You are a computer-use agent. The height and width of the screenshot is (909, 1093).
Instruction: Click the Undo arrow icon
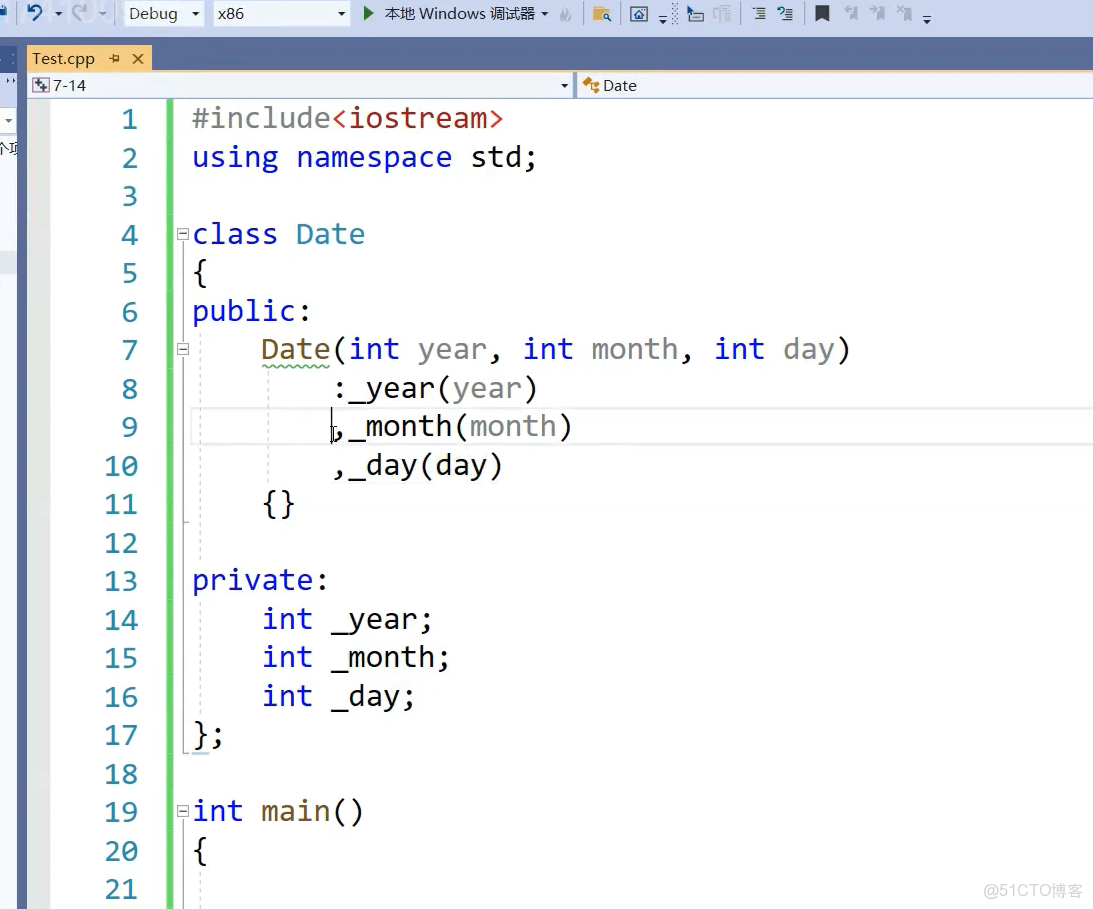[35, 13]
